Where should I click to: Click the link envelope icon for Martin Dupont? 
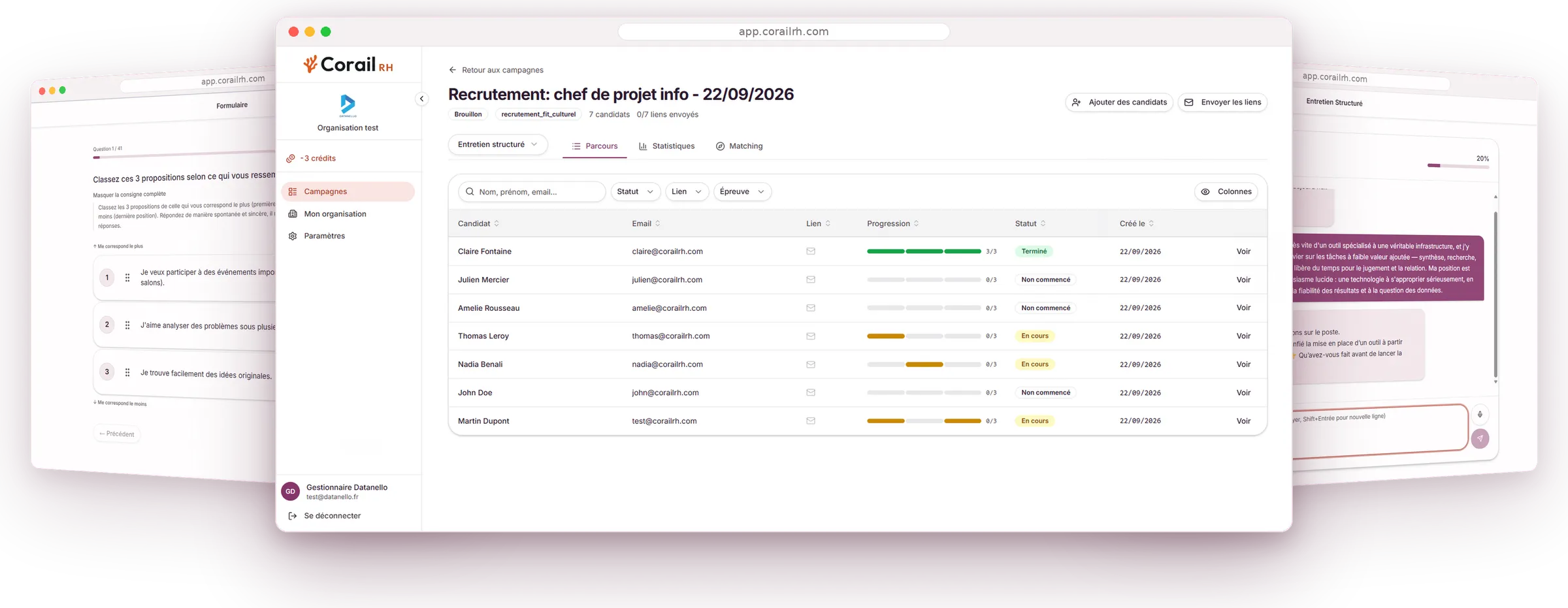pos(810,421)
